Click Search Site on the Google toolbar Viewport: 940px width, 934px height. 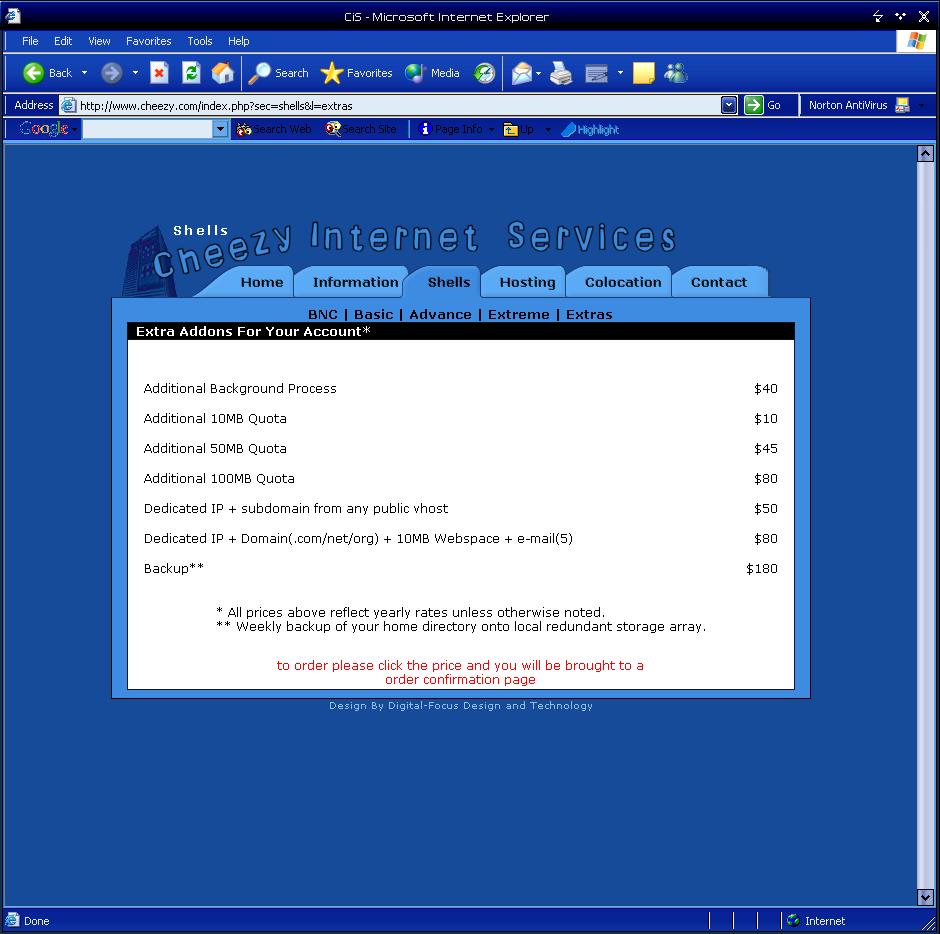(360, 129)
